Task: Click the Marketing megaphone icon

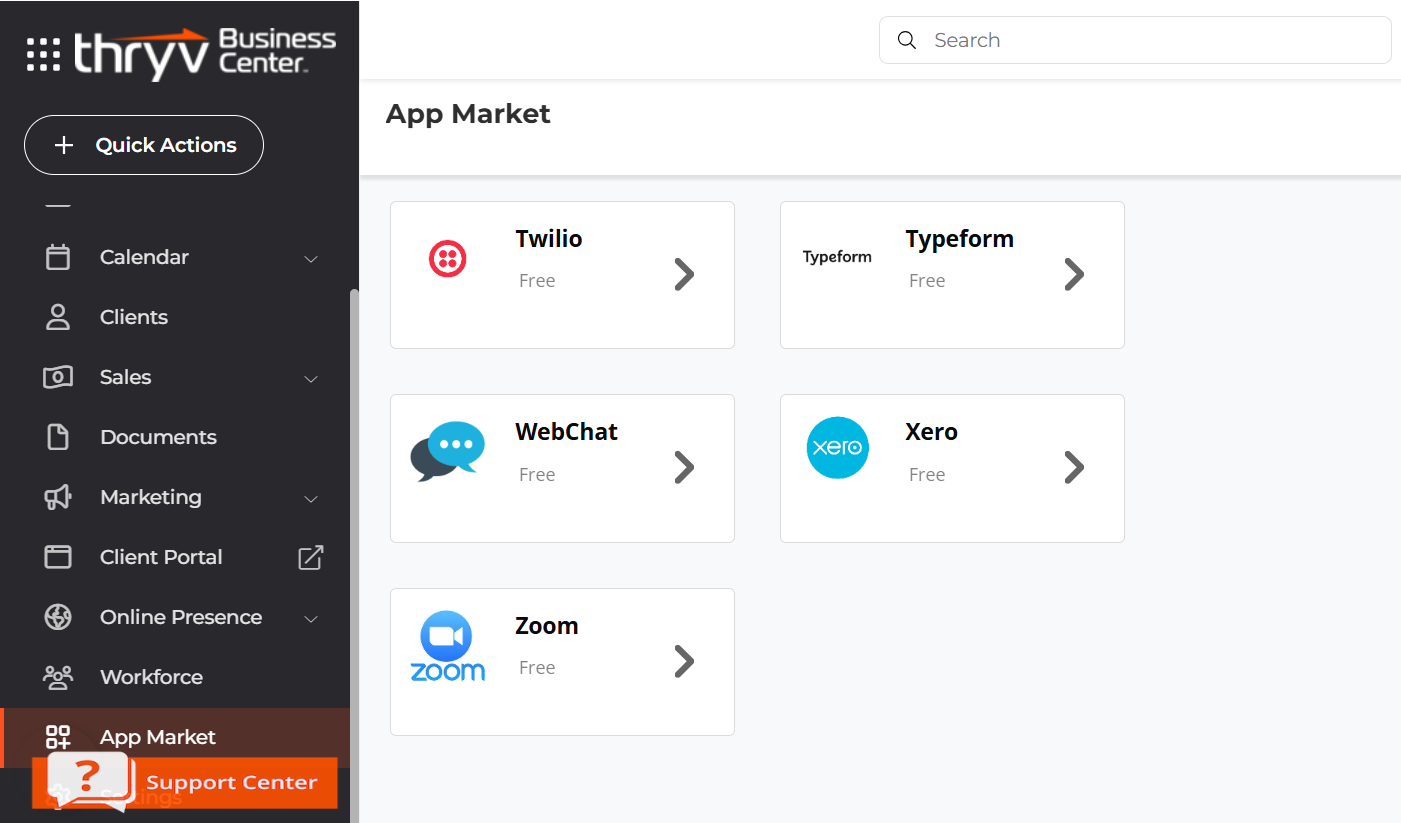Action: point(58,497)
